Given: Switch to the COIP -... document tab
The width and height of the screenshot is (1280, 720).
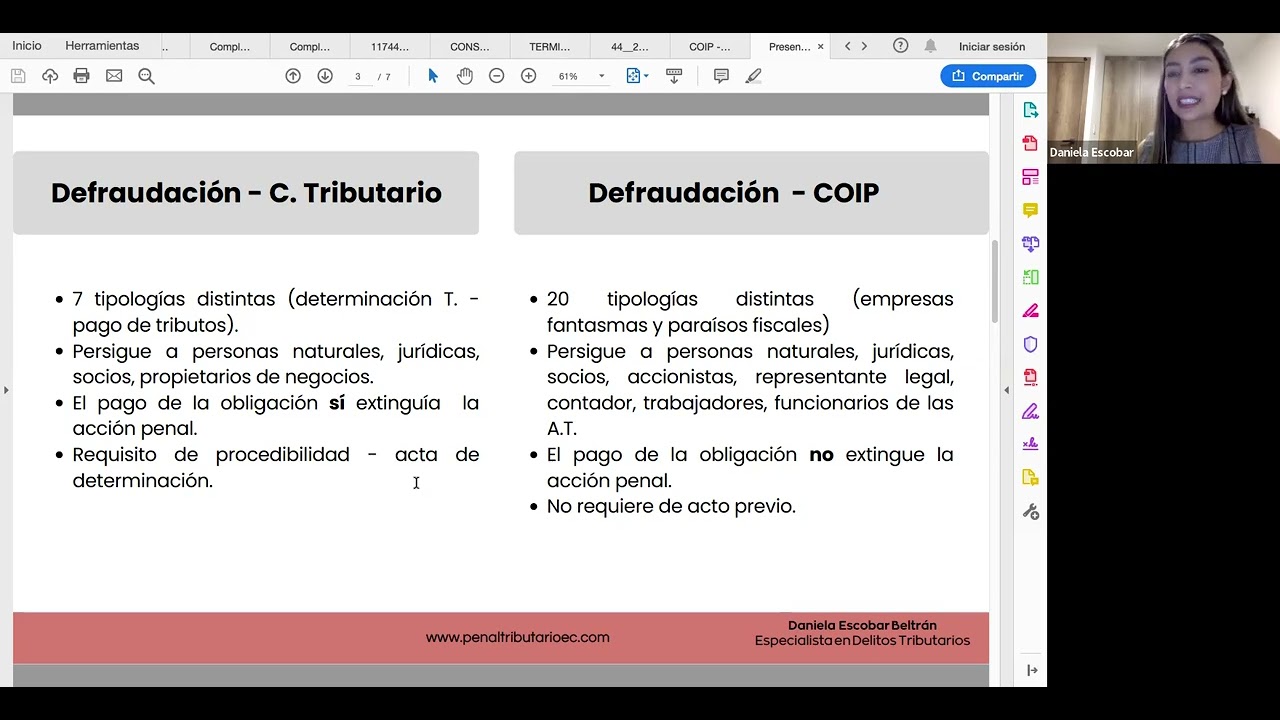Looking at the screenshot, I should click(x=710, y=46).
